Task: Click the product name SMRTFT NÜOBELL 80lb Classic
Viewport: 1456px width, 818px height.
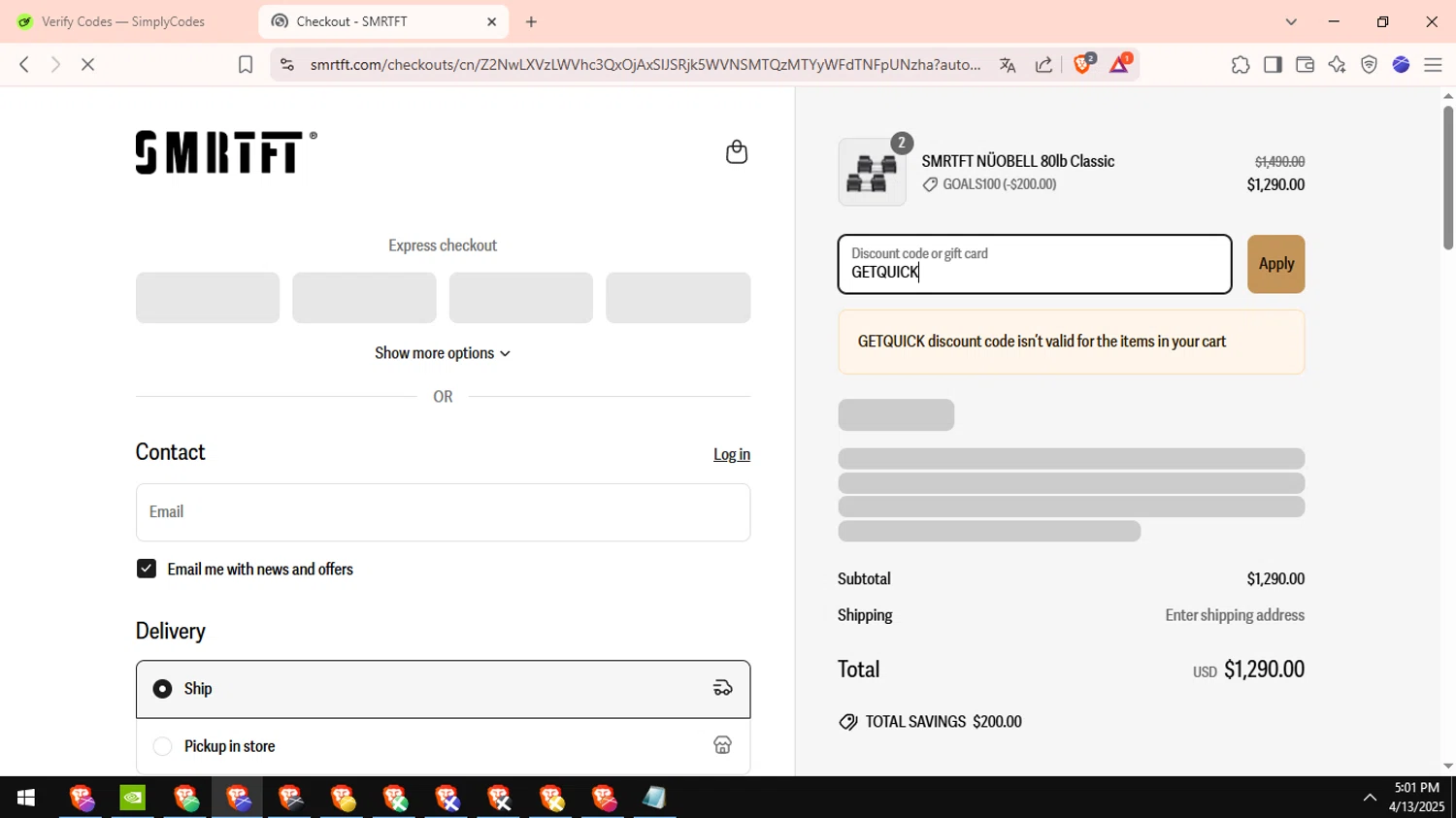Action: (x=1018, y=161)
